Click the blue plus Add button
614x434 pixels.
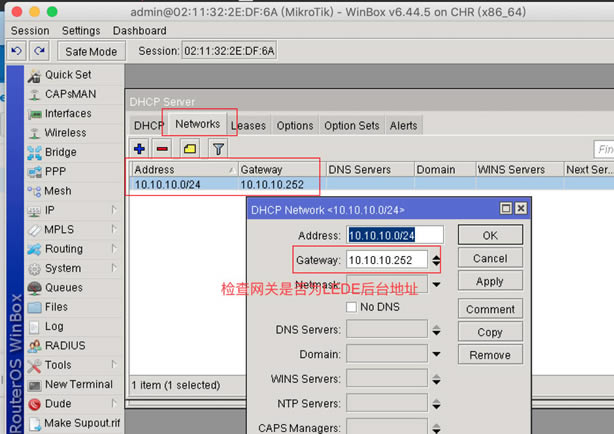pos(140,149)
